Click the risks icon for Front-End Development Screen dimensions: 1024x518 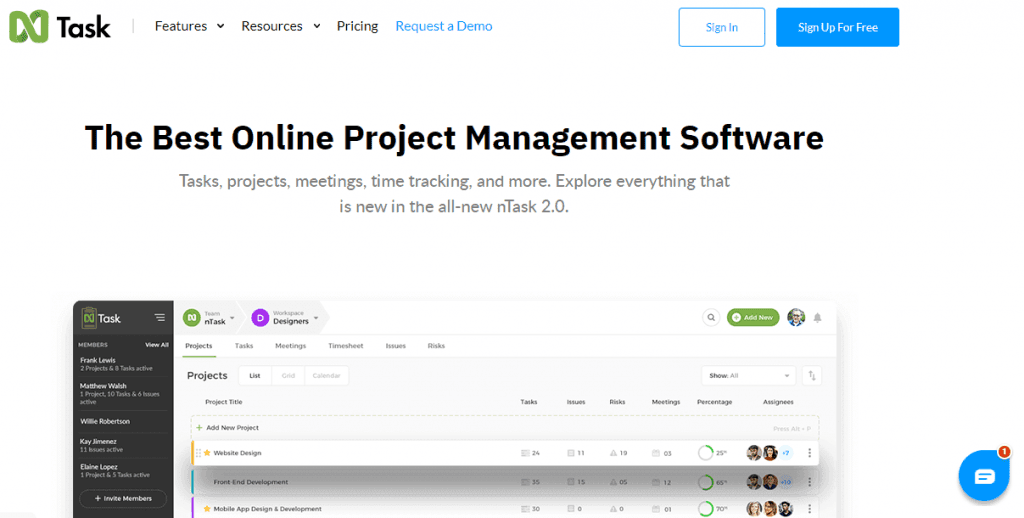[613, 482]
